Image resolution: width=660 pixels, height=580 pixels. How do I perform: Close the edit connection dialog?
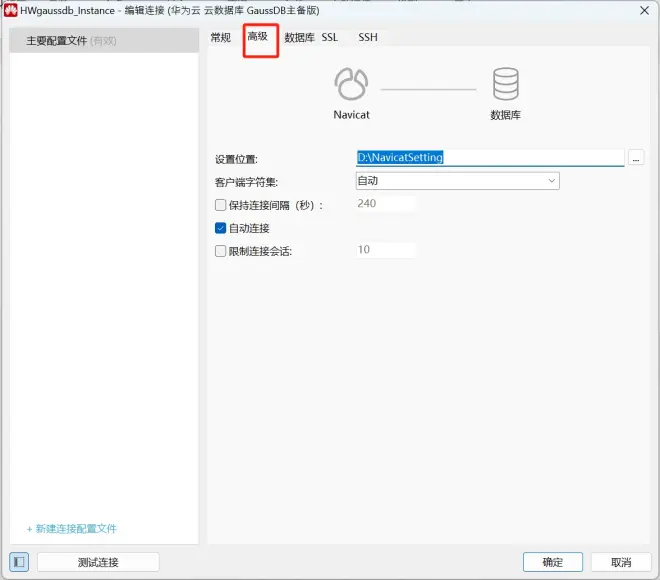pos(644,11)
